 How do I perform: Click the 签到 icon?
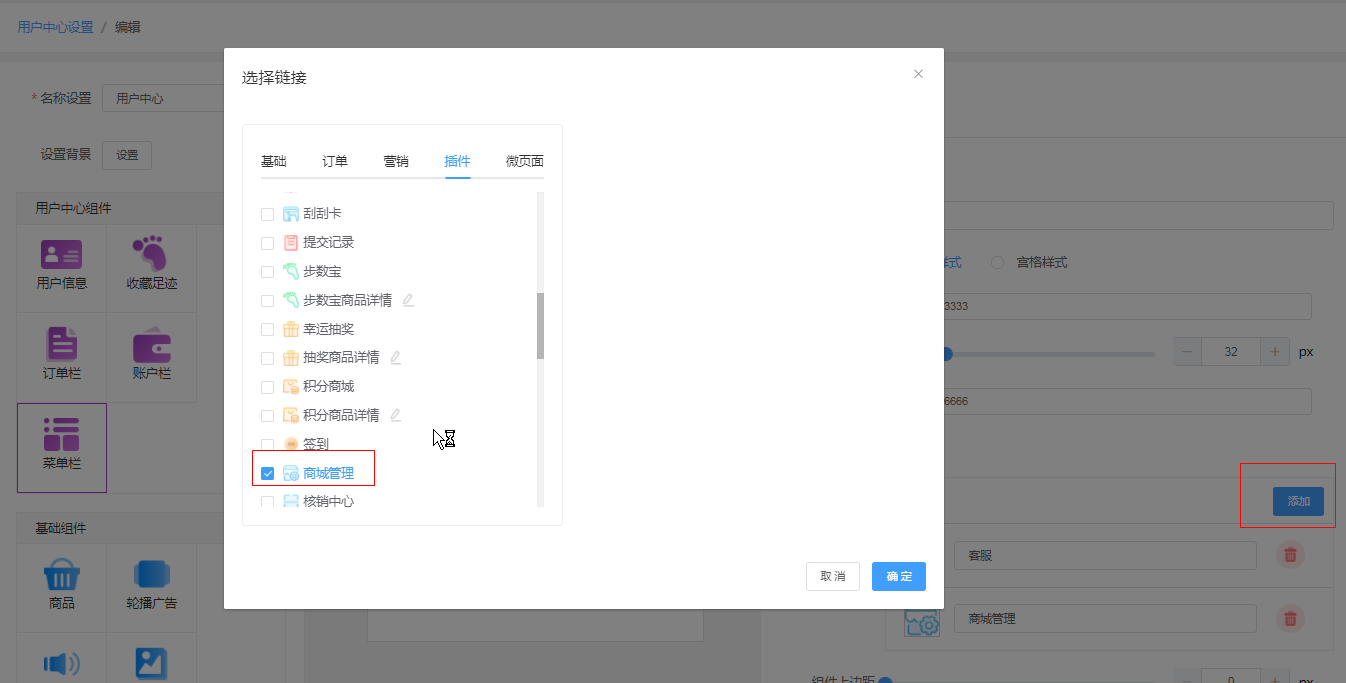click(291, 444)
